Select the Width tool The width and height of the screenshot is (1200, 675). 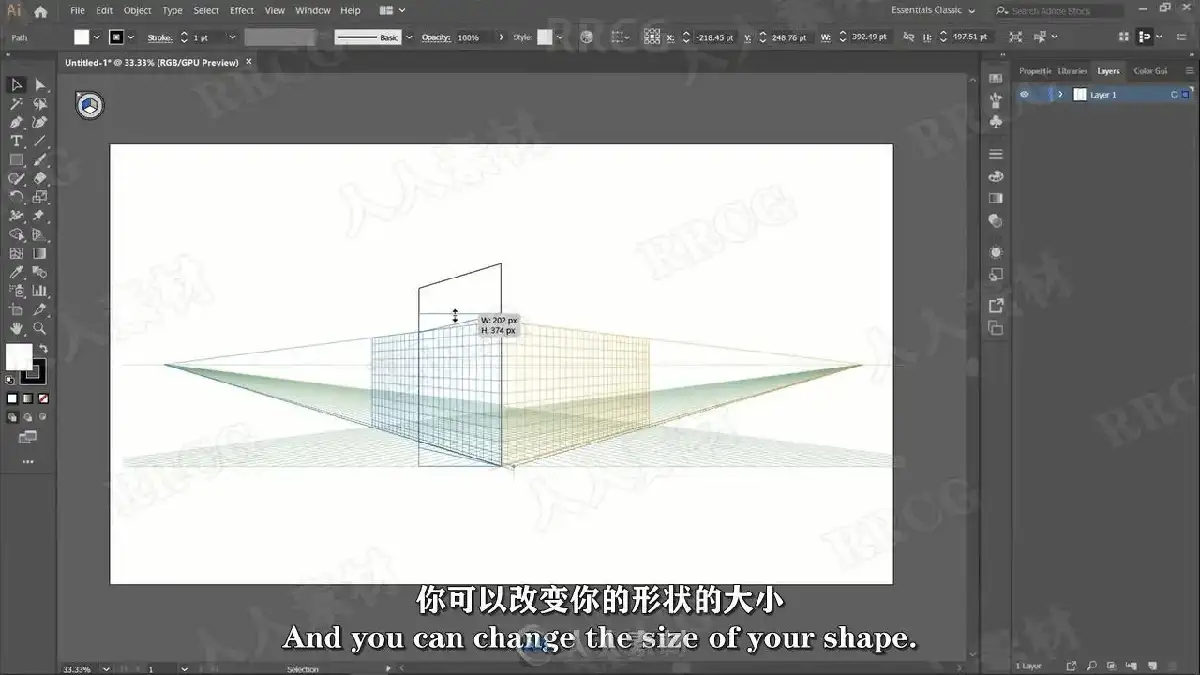17,216
